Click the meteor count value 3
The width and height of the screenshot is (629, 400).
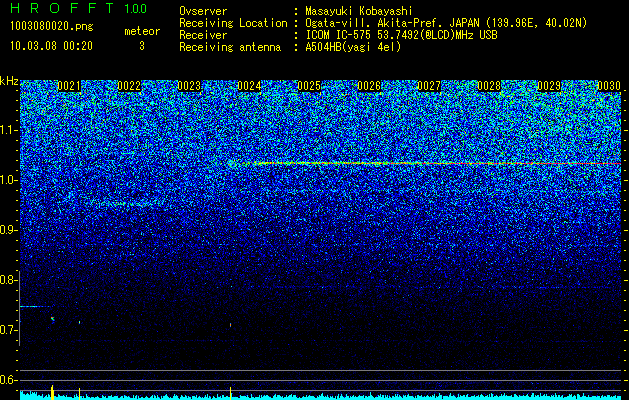click(x=142, y=46)
